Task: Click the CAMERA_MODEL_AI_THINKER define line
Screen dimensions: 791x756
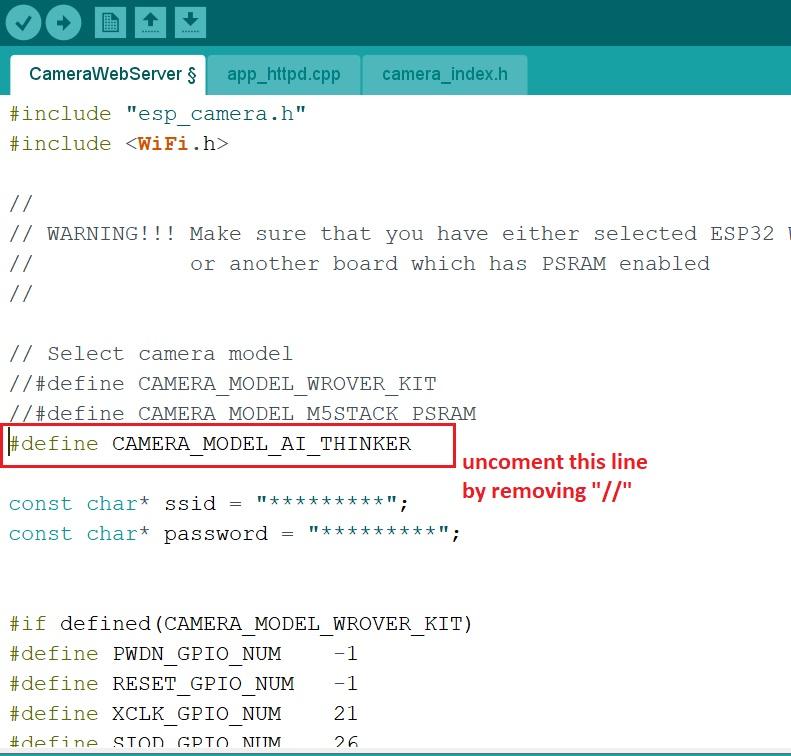Action: tap(210, 444)
